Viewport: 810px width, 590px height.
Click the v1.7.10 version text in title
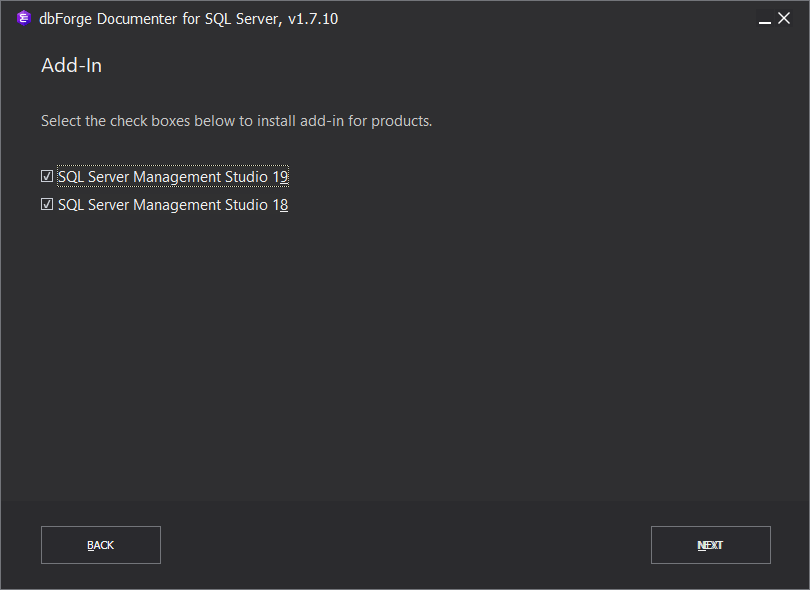(x=313, y=19)
